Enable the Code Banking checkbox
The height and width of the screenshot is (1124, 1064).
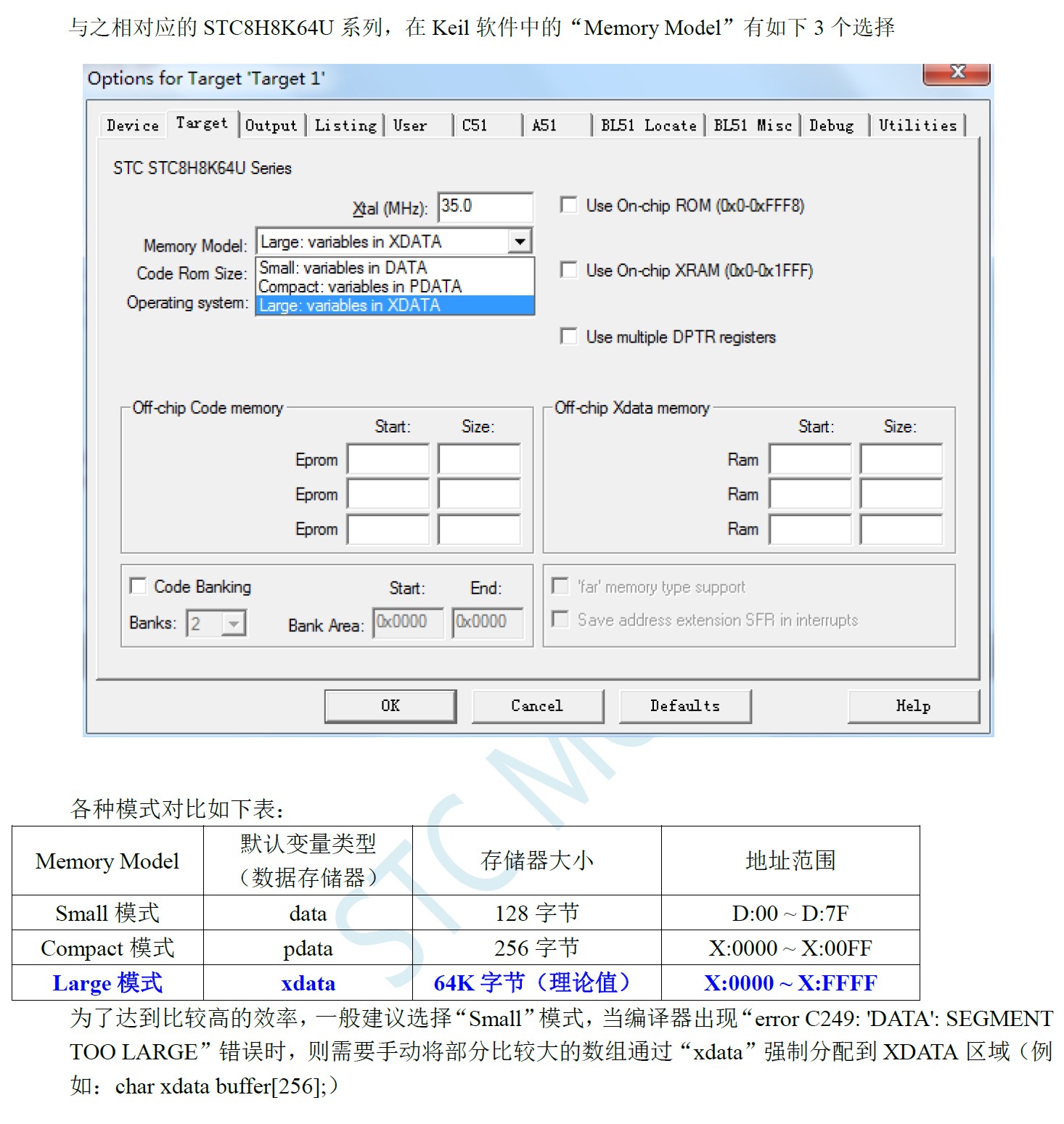[x=138, y=586]
